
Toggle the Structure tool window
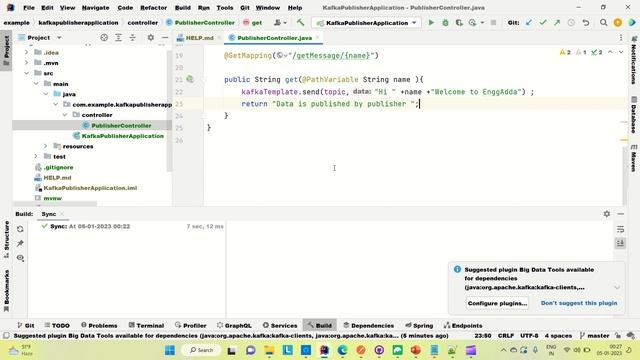6,240
